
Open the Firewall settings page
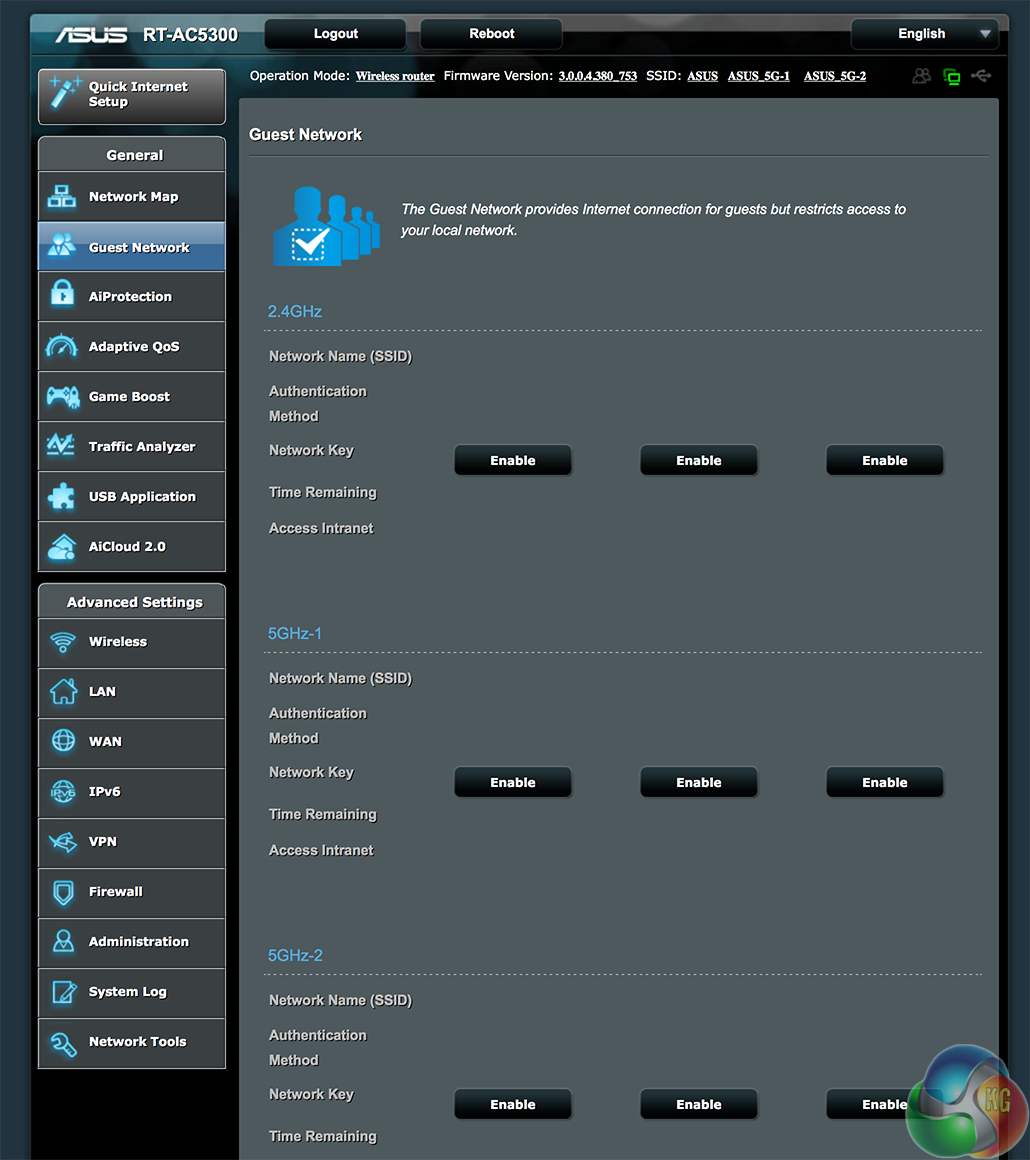click(x=132, y=892)
